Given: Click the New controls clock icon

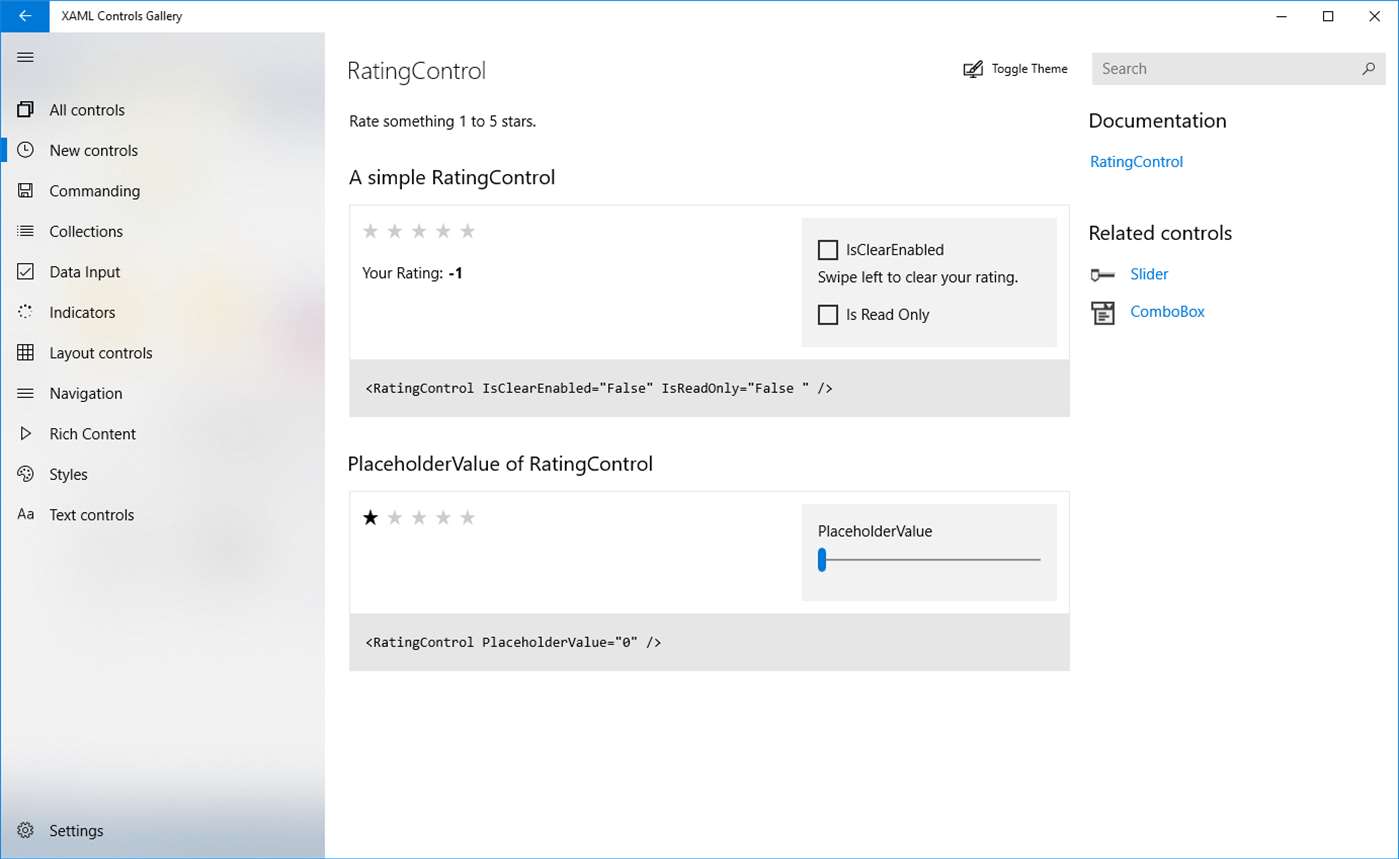Looking at the screenshot, I should pyautogui.click(x=26, y=150).
